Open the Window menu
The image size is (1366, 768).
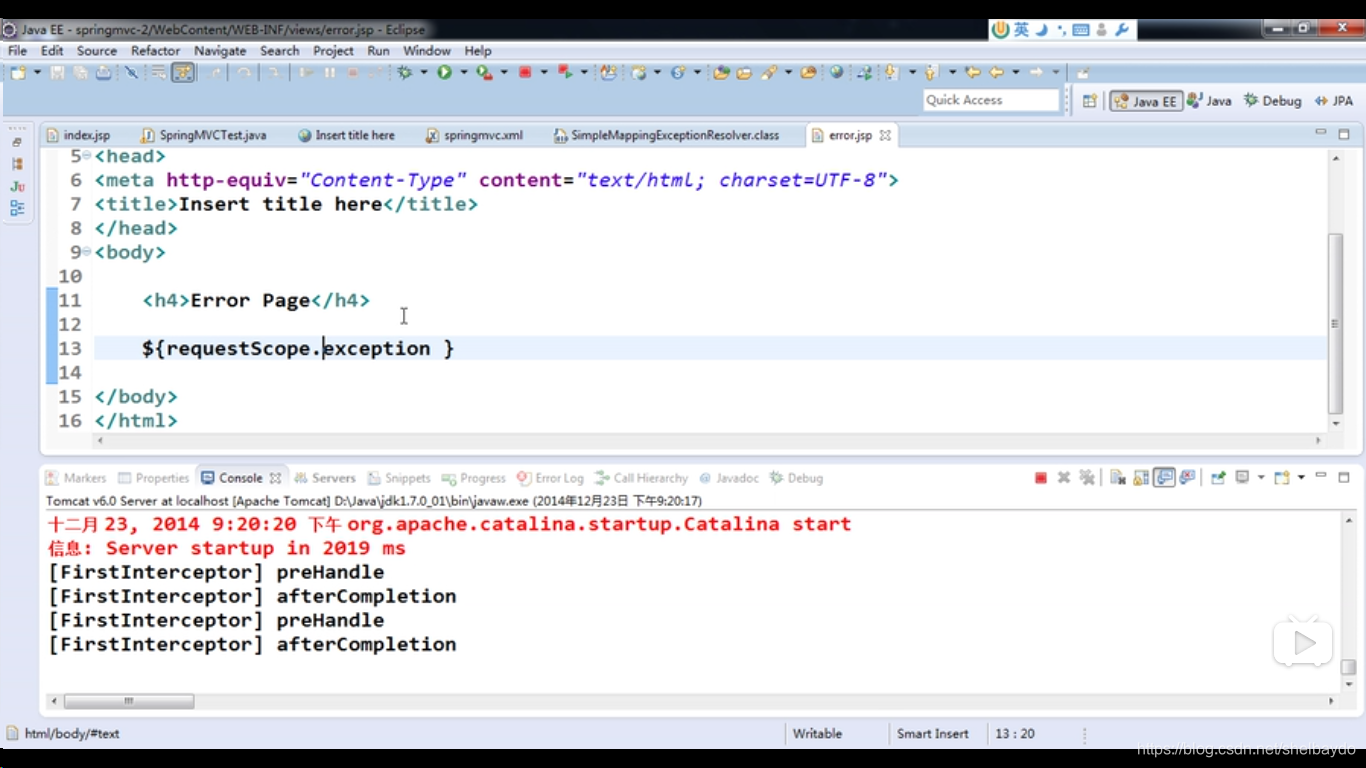click(427, 51)
